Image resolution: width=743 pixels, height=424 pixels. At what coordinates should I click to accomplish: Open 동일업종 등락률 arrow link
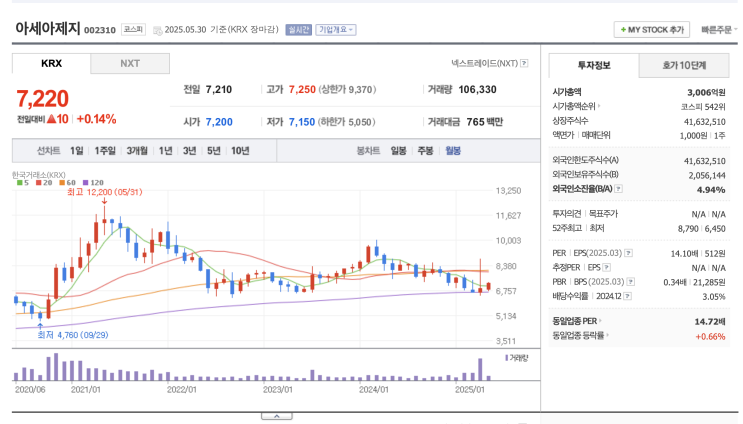[607, 335]
